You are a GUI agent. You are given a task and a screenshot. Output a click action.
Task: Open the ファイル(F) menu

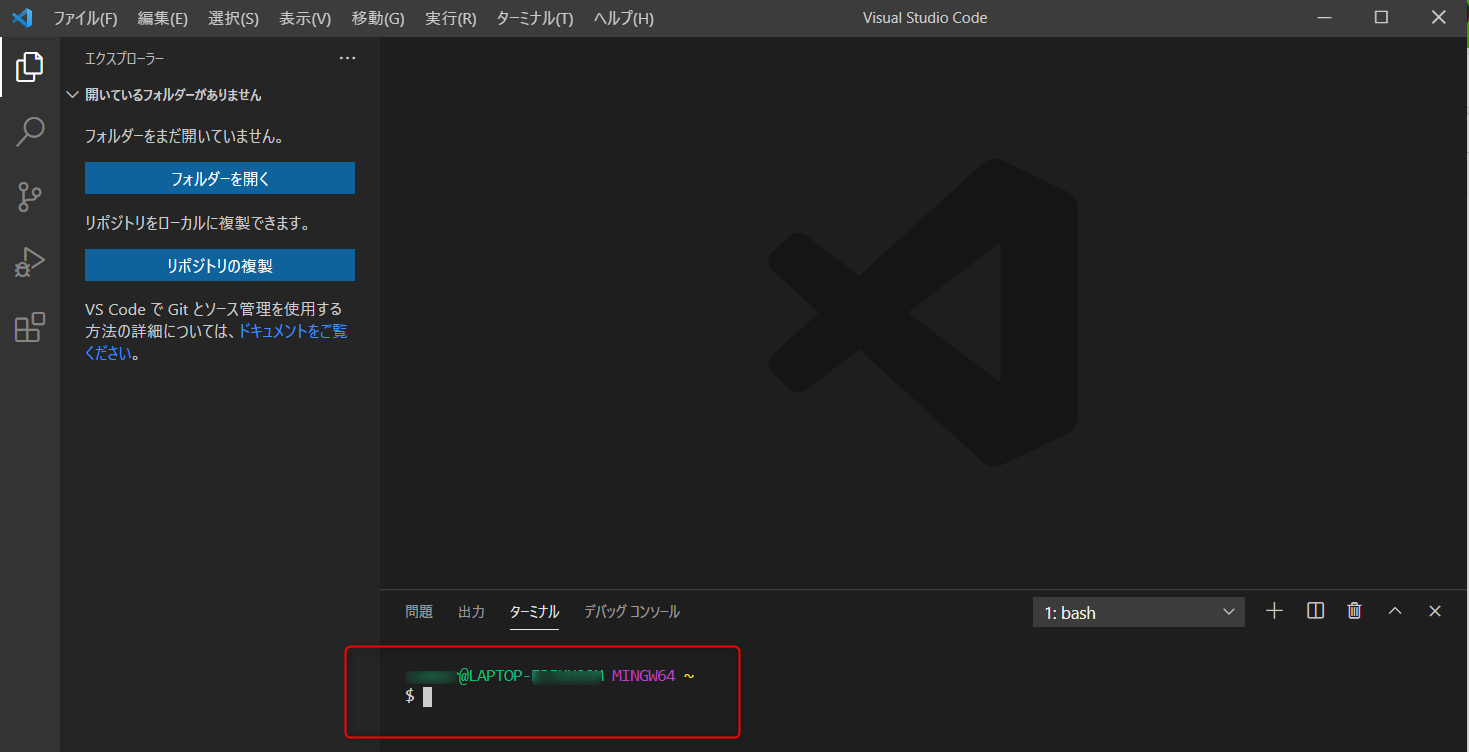85,18
